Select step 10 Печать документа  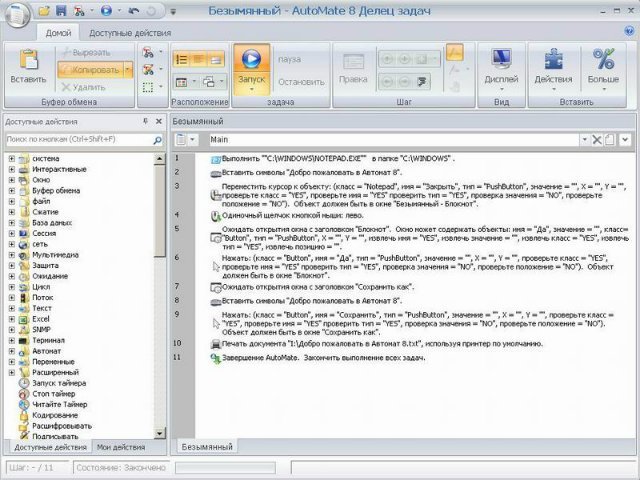pyautogui.click(x=377, y=344)
